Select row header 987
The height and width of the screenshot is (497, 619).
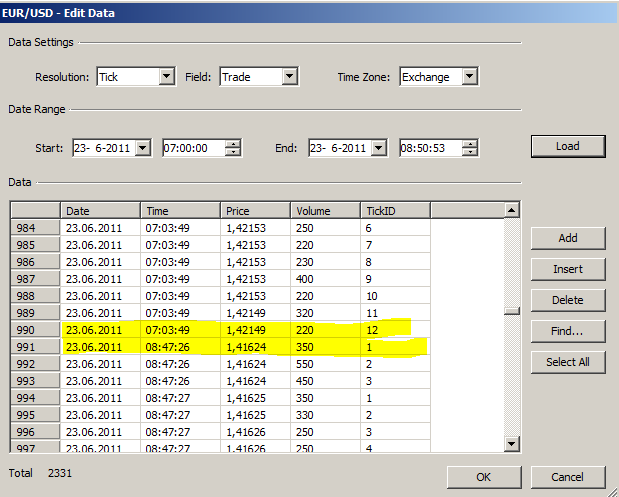[x=36, y=279]
